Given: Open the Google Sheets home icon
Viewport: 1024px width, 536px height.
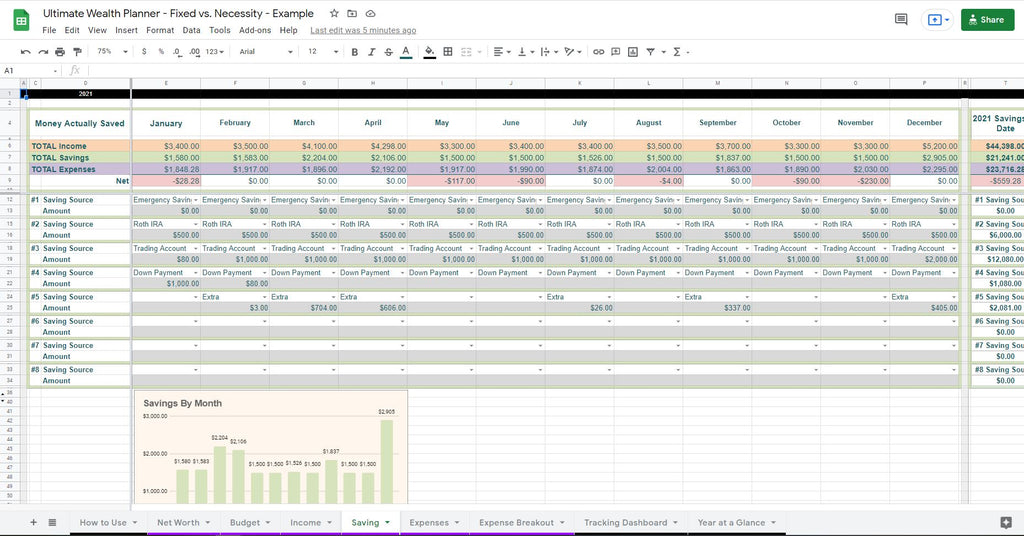Looking at the screenshot, I should click(21, 20).
